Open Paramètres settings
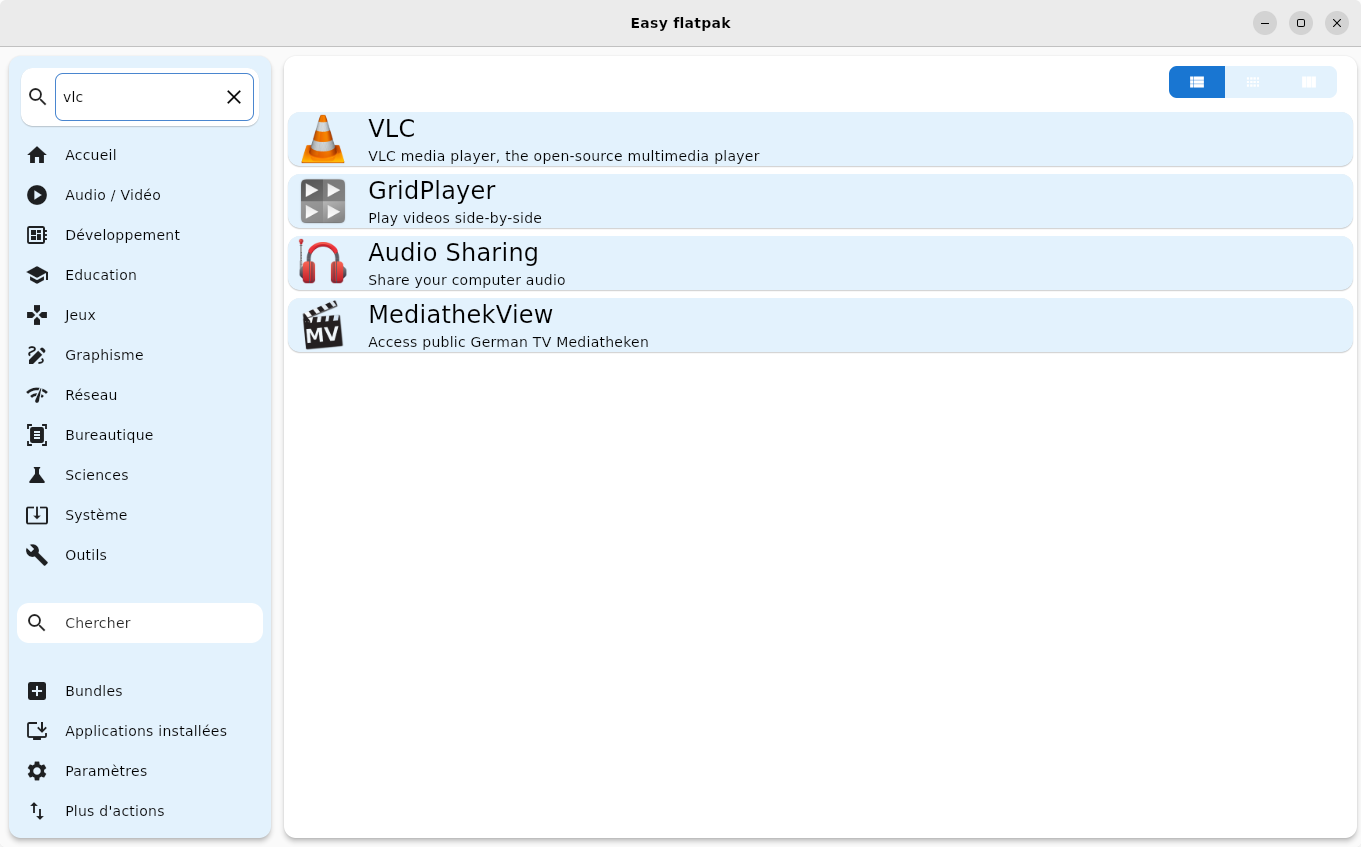1361x847 pixels. (140, 771)
